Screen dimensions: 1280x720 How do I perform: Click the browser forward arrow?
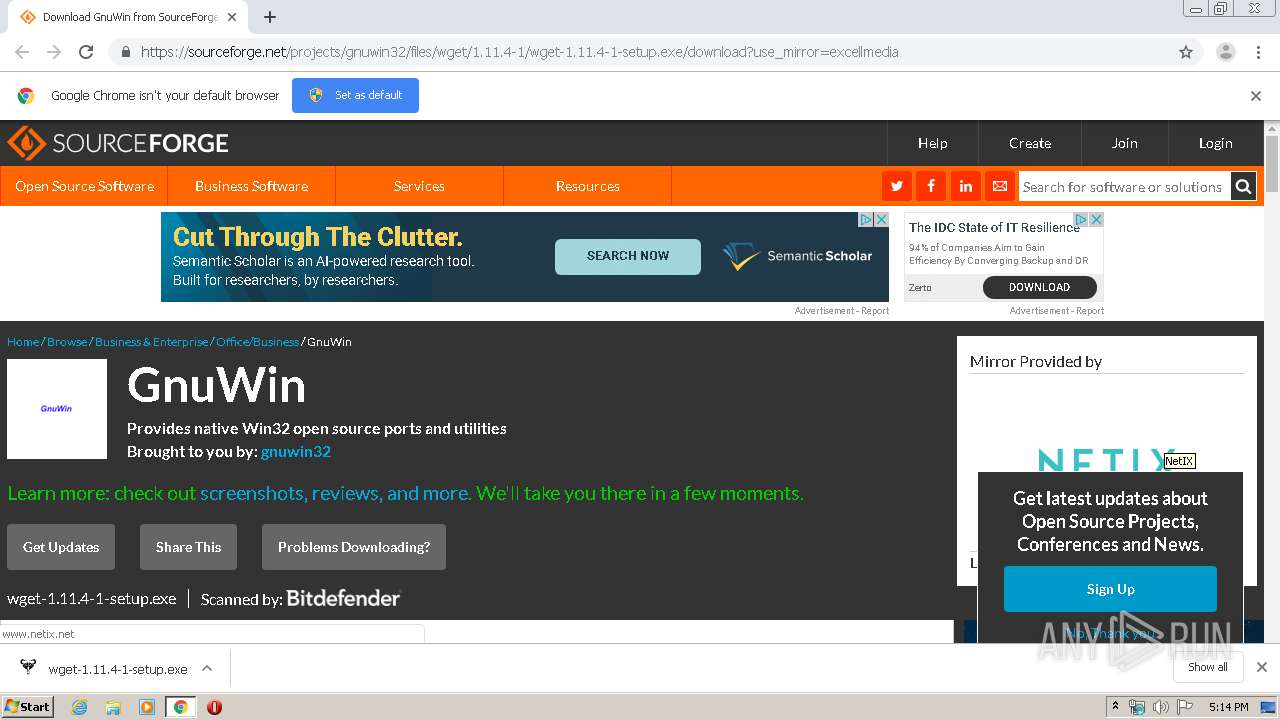coord(54,52)
